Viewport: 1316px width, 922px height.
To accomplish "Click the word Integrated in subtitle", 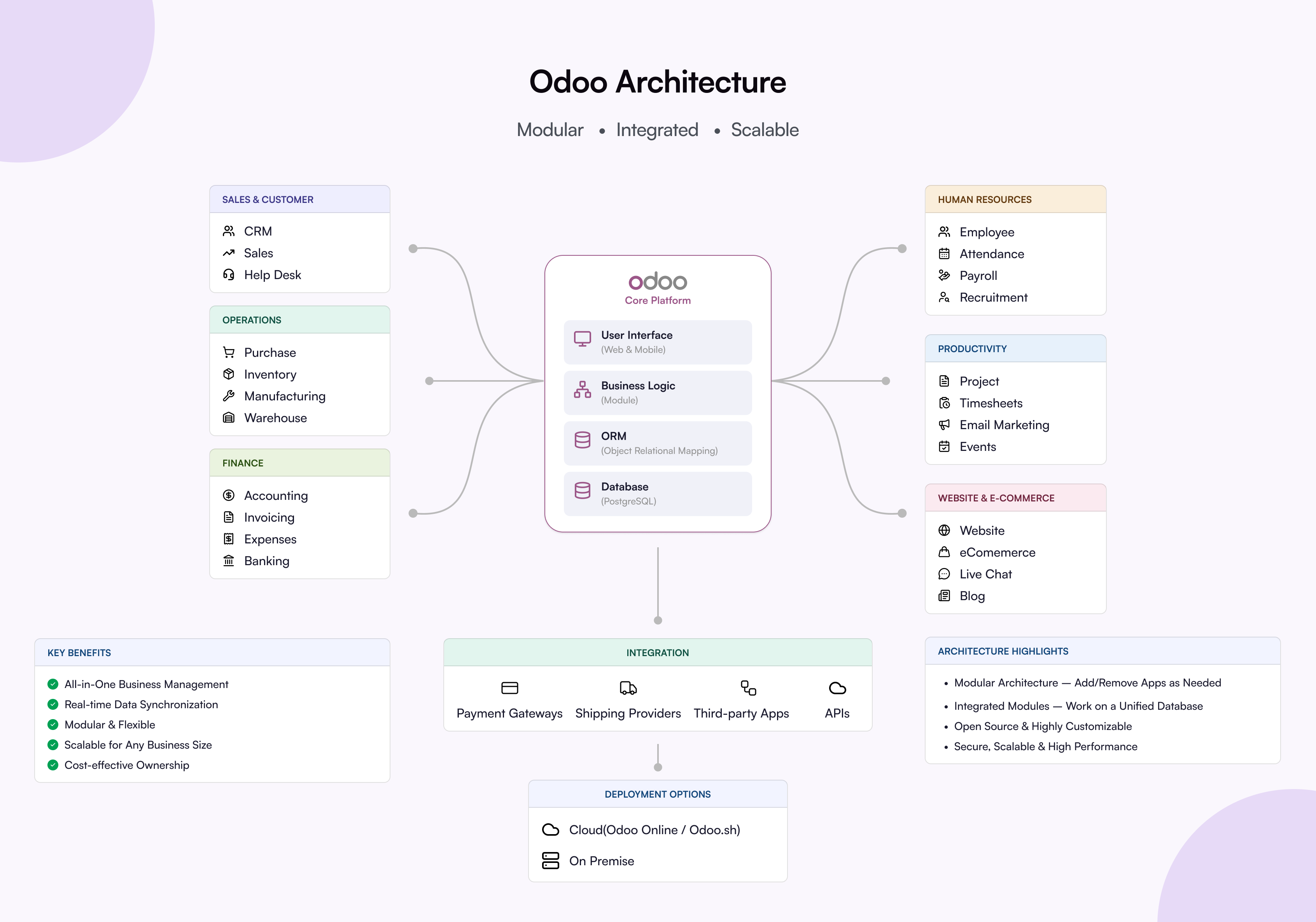I will [657, 130].
